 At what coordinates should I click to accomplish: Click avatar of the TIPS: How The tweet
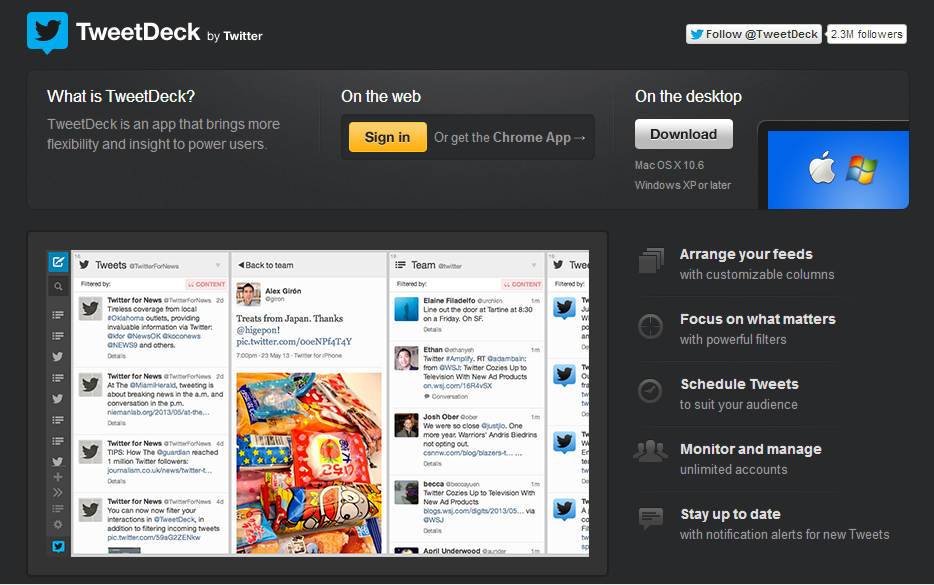pos(90,452)
